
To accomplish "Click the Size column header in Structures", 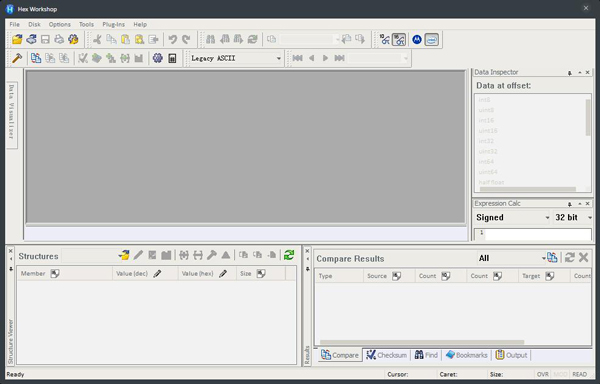I will [x=261, y=273].
